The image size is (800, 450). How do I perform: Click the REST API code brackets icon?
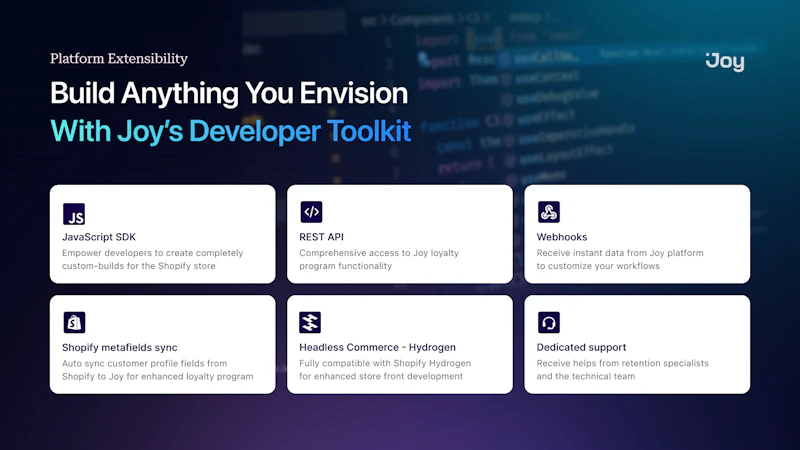311,212
